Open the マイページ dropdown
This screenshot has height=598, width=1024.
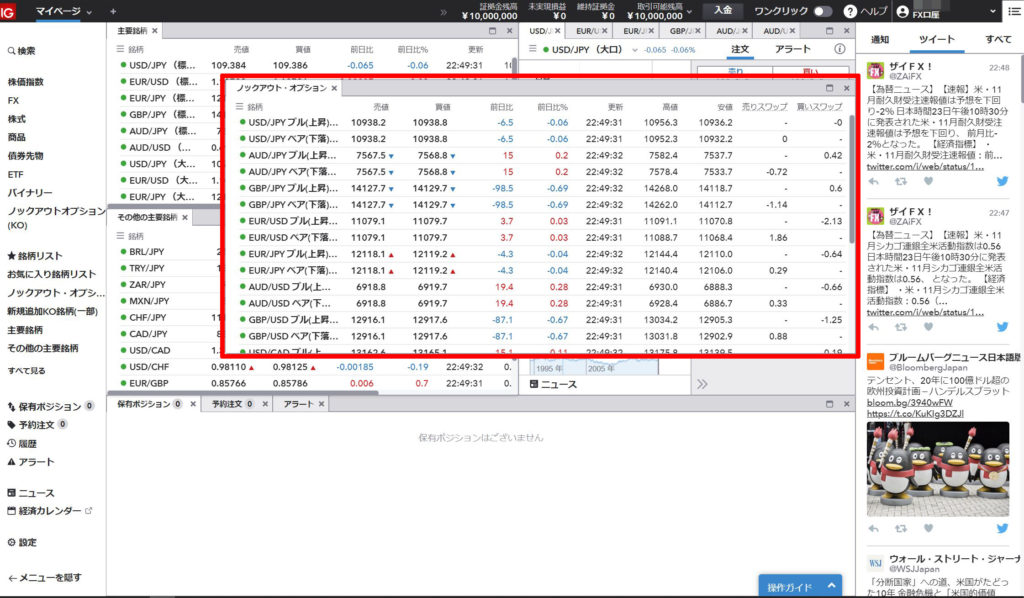[63, 11]
